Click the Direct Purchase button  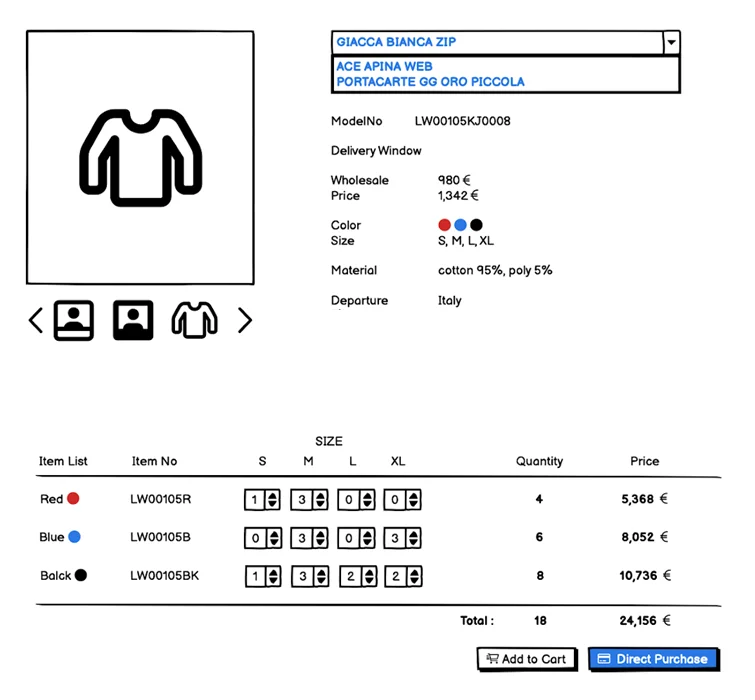[653, 659]
